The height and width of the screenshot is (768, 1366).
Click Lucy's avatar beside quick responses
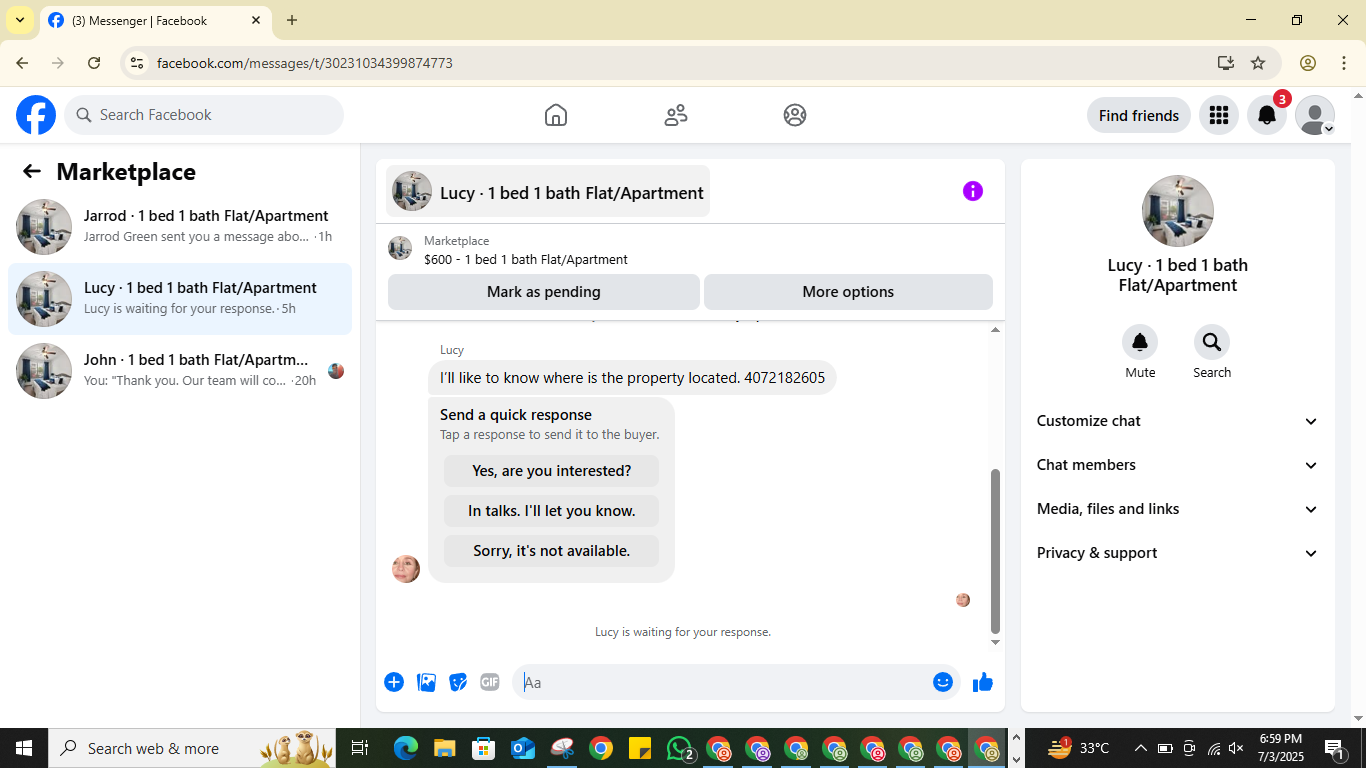pyautogui.click(x=406, y=569)
